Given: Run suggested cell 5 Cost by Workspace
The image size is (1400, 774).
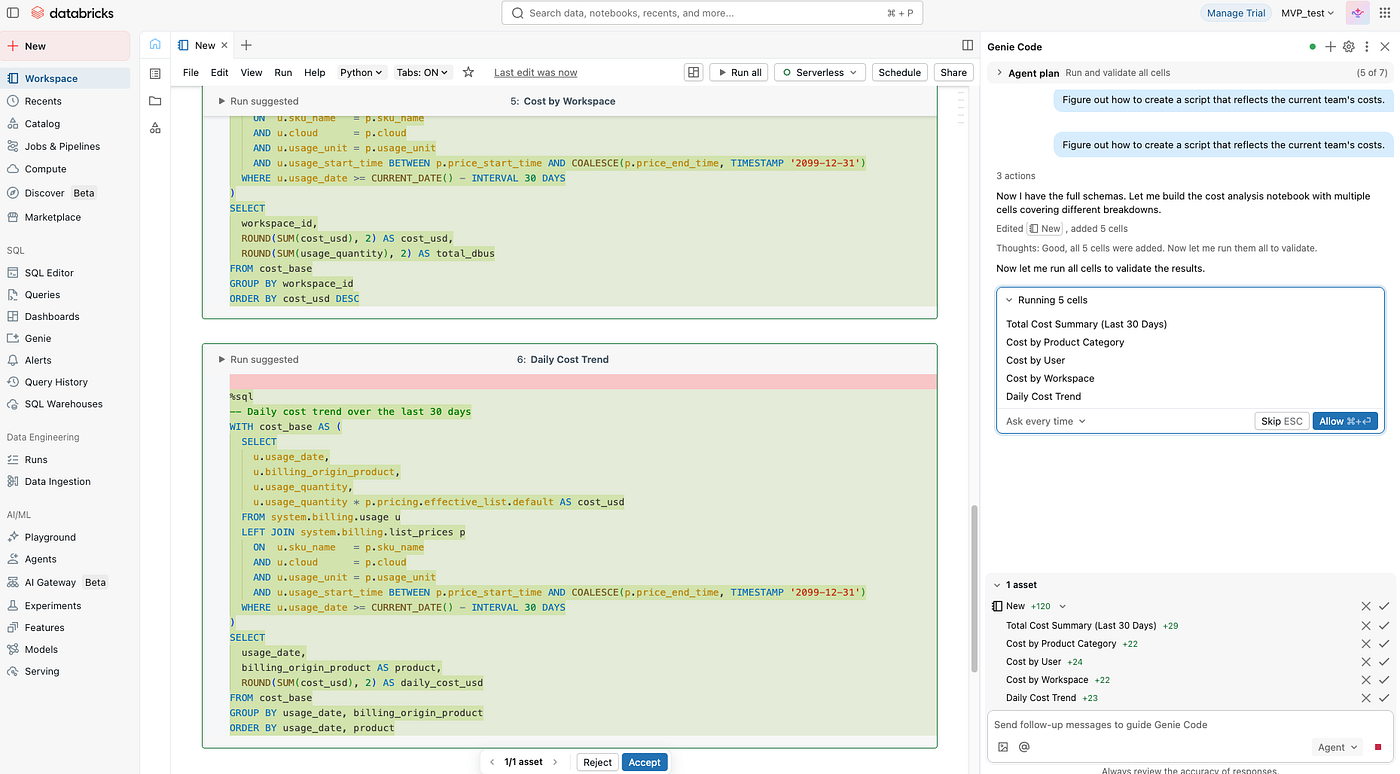Looking at the screenshot, I should 258,101.
